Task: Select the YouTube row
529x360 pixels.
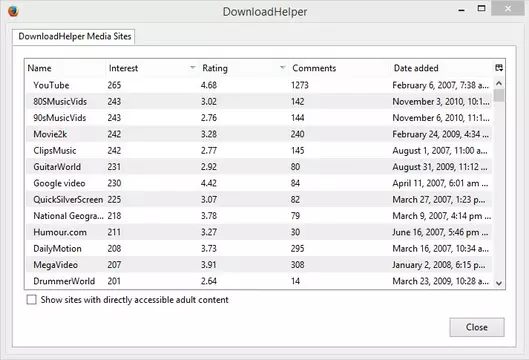Action: [x=259, y=85]
